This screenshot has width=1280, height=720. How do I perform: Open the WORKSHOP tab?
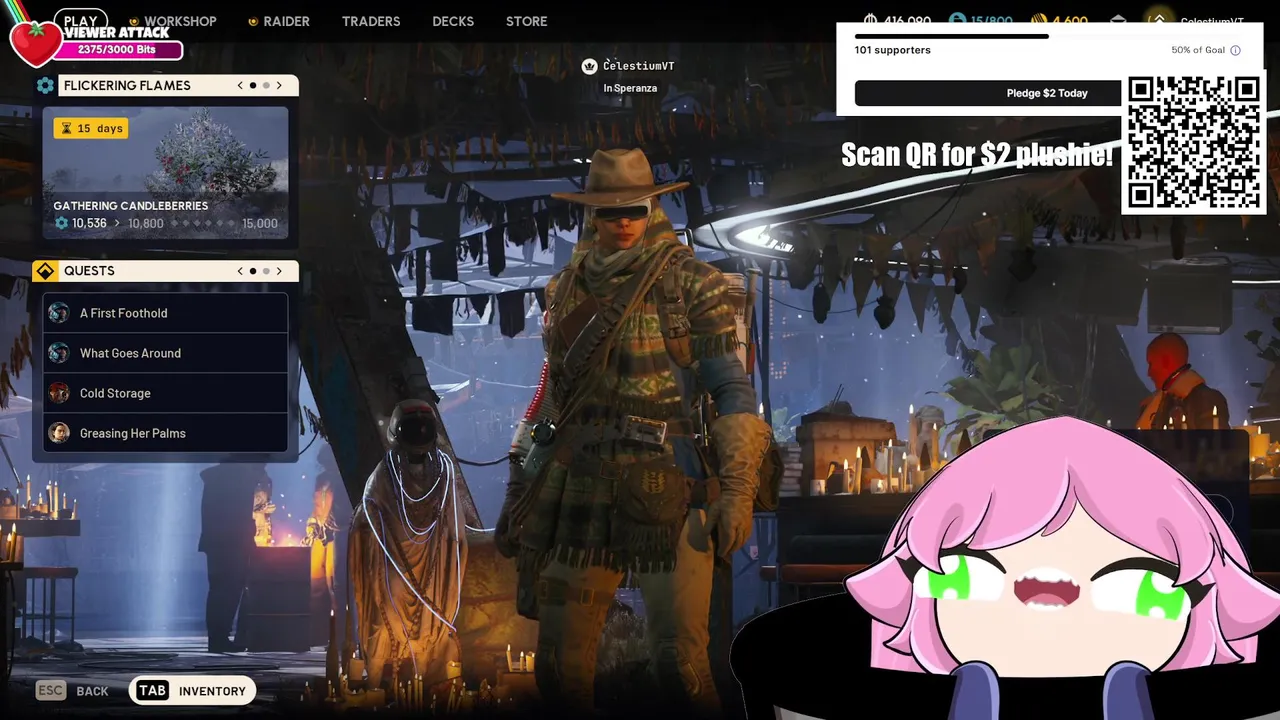[180, 21]
